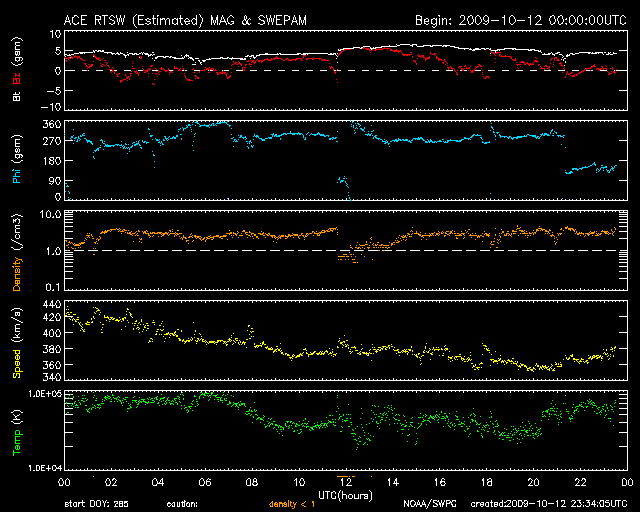Select the red 'Bz' axis label
640x512 pixels.
(x=17, y=78)
